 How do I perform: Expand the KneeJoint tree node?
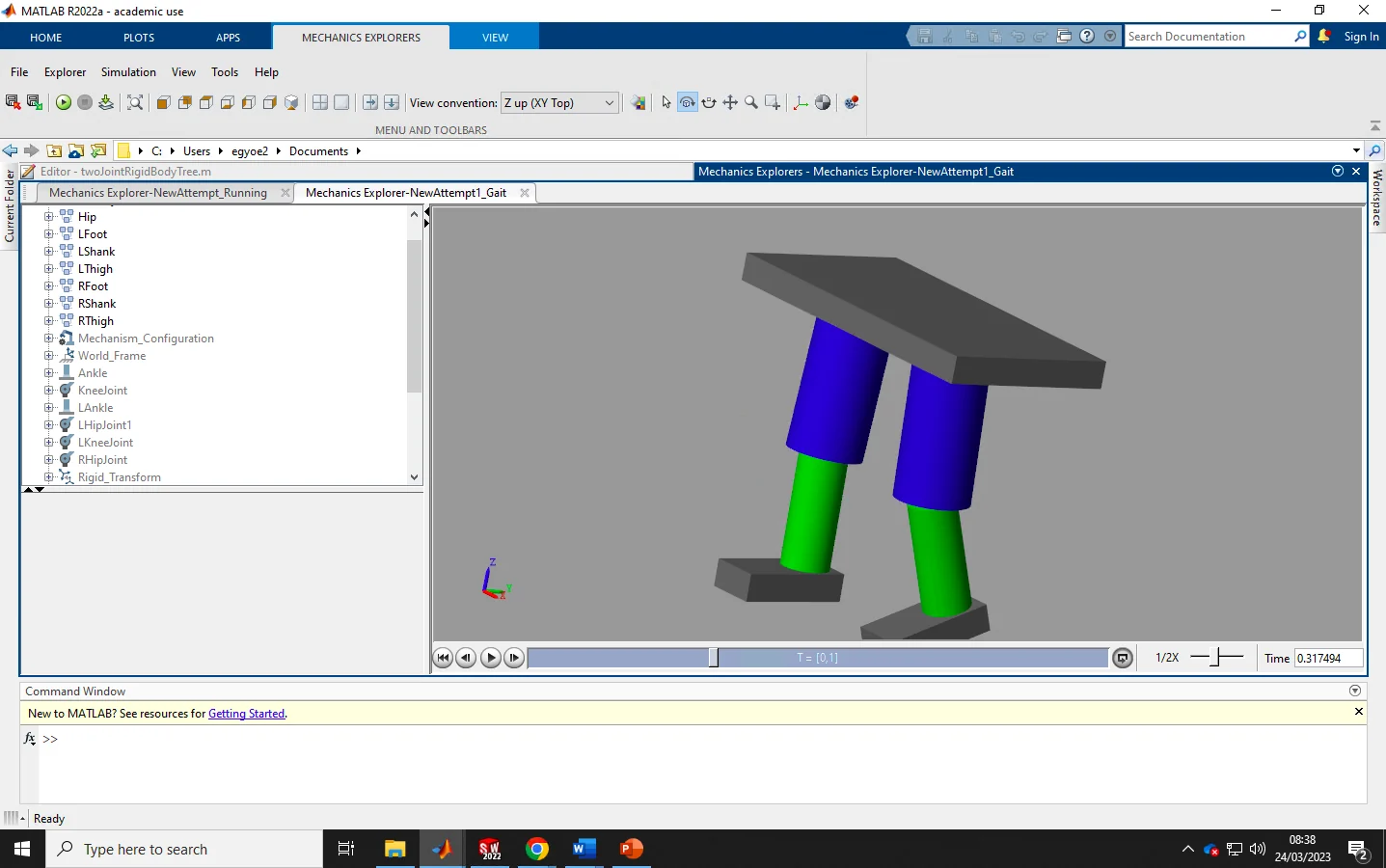click(x=48, y=391)
